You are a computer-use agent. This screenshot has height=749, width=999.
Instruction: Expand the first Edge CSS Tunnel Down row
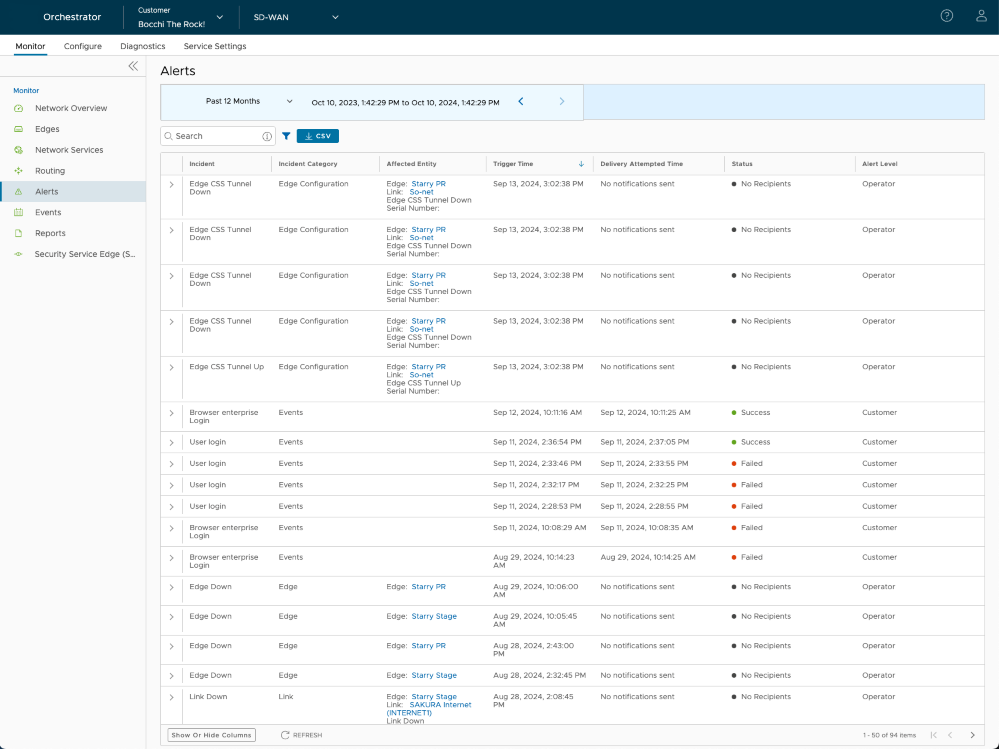171,185
